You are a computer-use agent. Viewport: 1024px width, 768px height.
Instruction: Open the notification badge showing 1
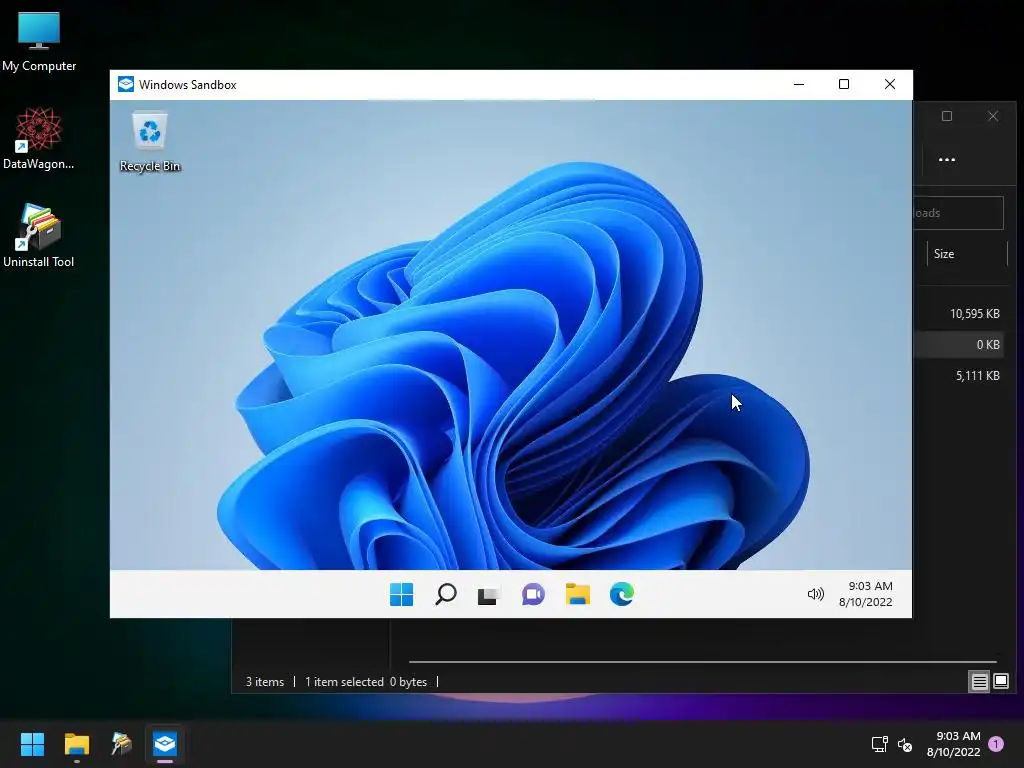tap(996, 744)
